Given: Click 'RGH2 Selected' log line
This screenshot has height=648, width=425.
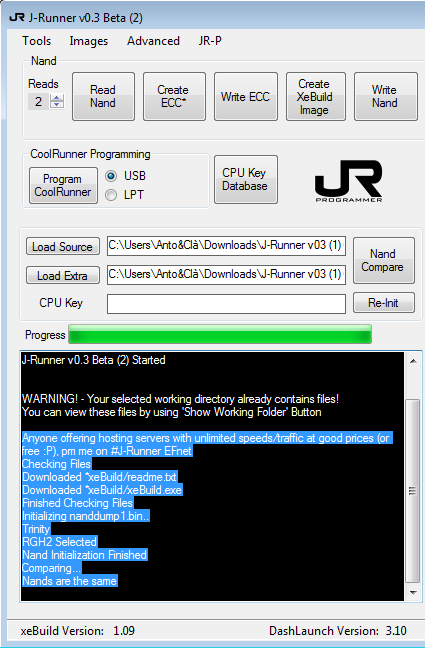Looking at the screenshot, I should (x=60, y=542).
